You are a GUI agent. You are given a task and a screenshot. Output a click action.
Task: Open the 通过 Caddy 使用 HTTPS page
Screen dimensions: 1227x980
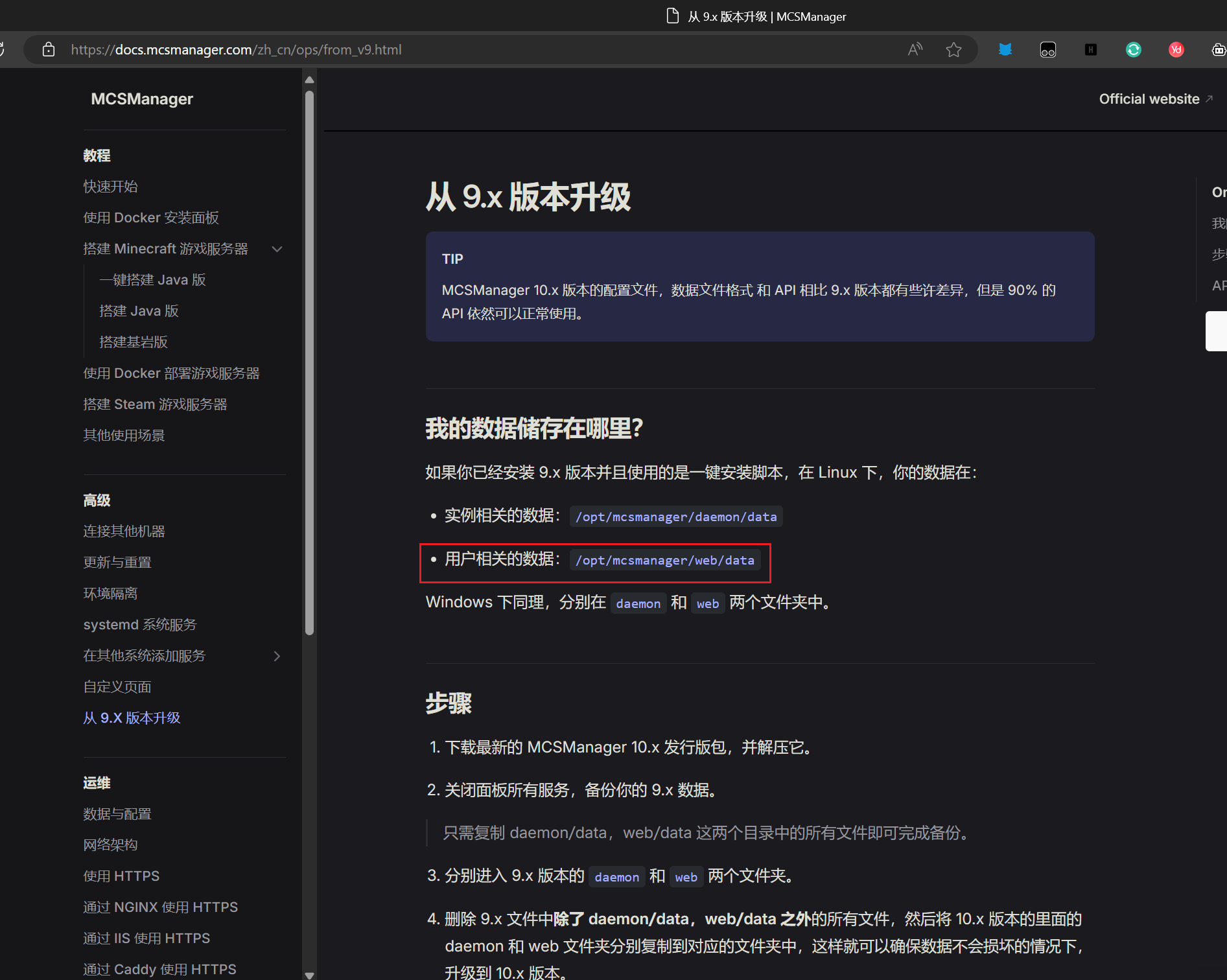coord(159,968)
